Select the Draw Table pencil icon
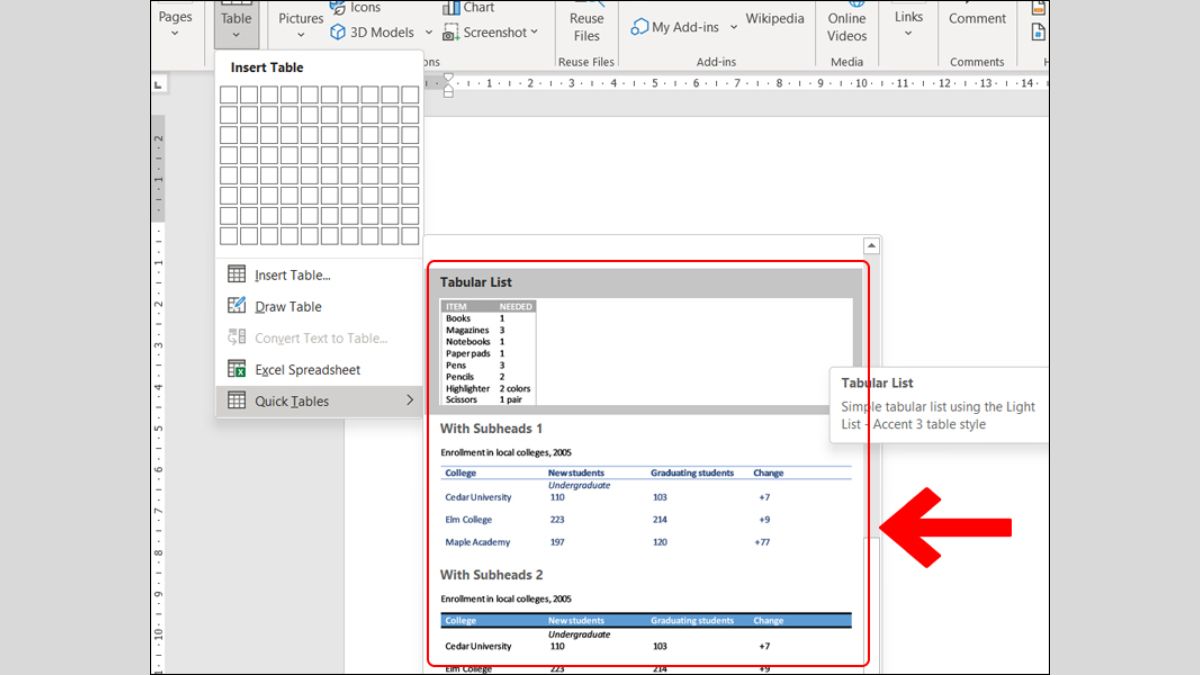Viewport: 1200px width, 675px height. (x=237, y=306)
